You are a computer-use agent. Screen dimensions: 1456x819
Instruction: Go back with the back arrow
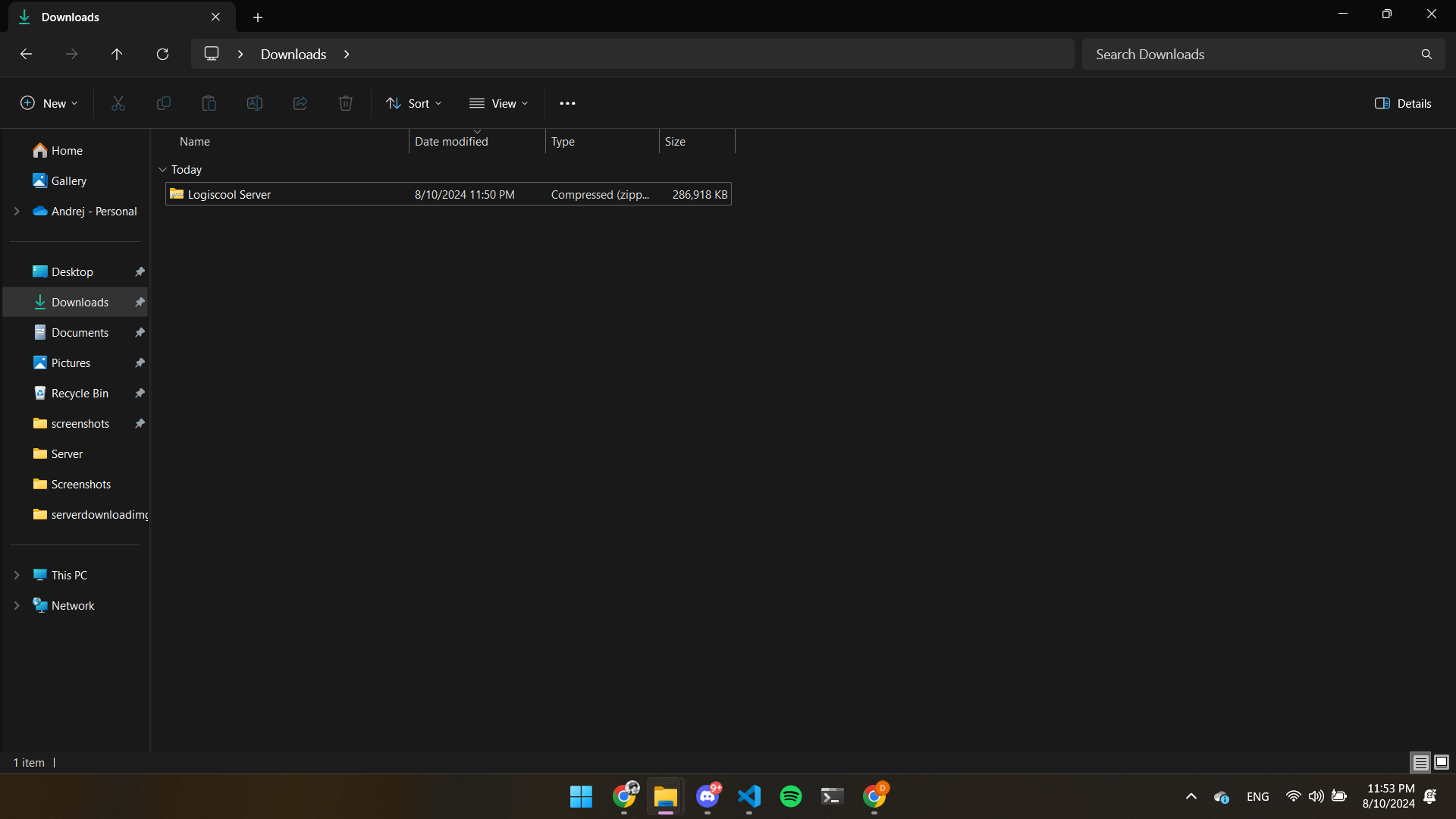(x=26, y=54)
